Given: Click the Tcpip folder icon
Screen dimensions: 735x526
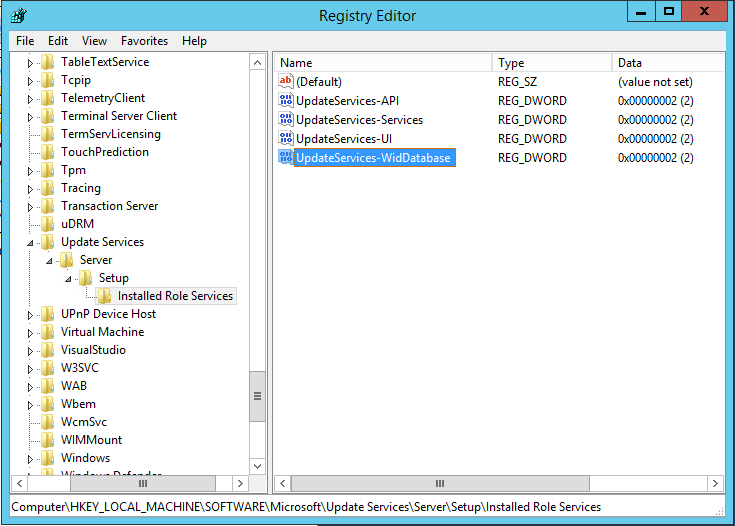Looking at the screenshot, I should 47,80.
